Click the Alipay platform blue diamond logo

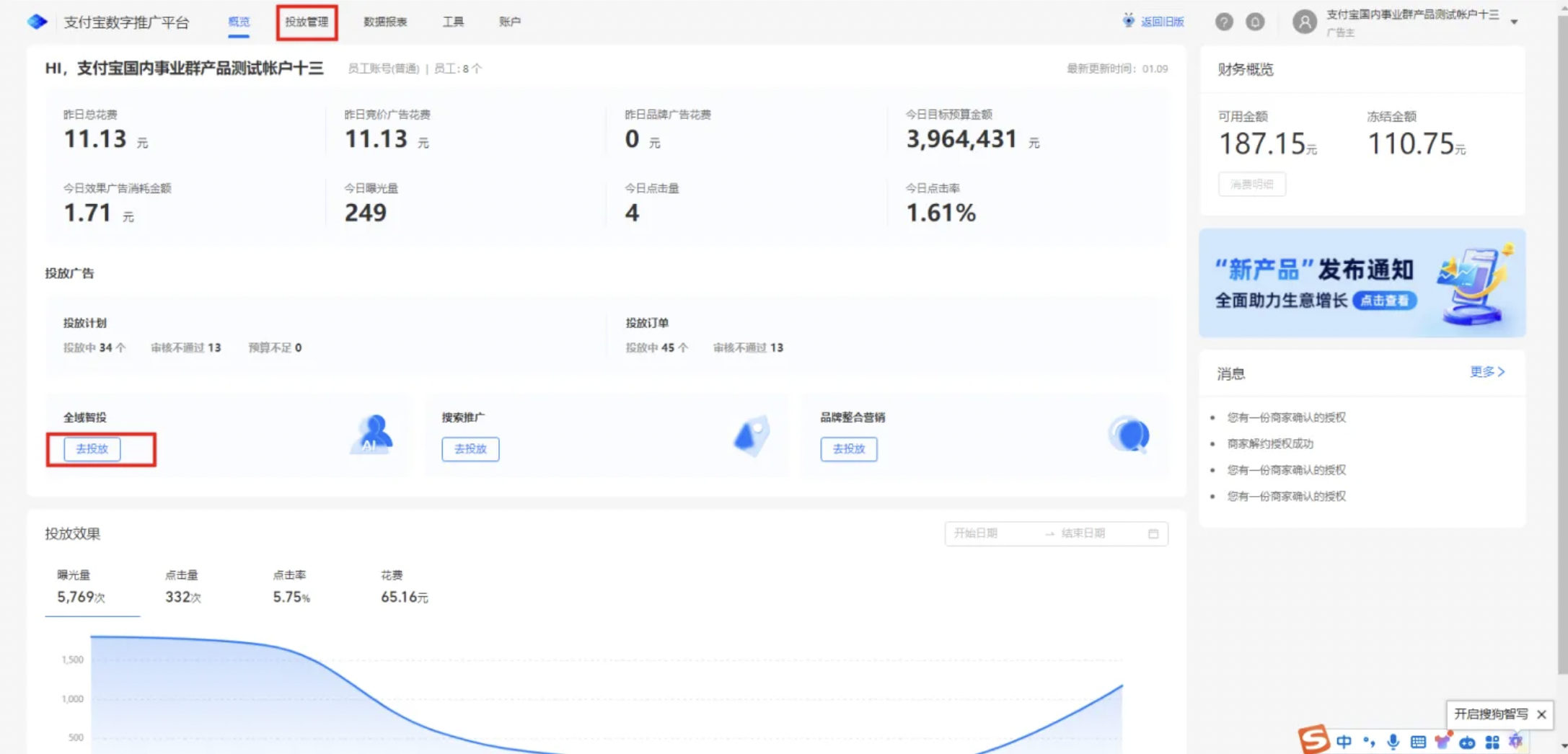(38, 22)
